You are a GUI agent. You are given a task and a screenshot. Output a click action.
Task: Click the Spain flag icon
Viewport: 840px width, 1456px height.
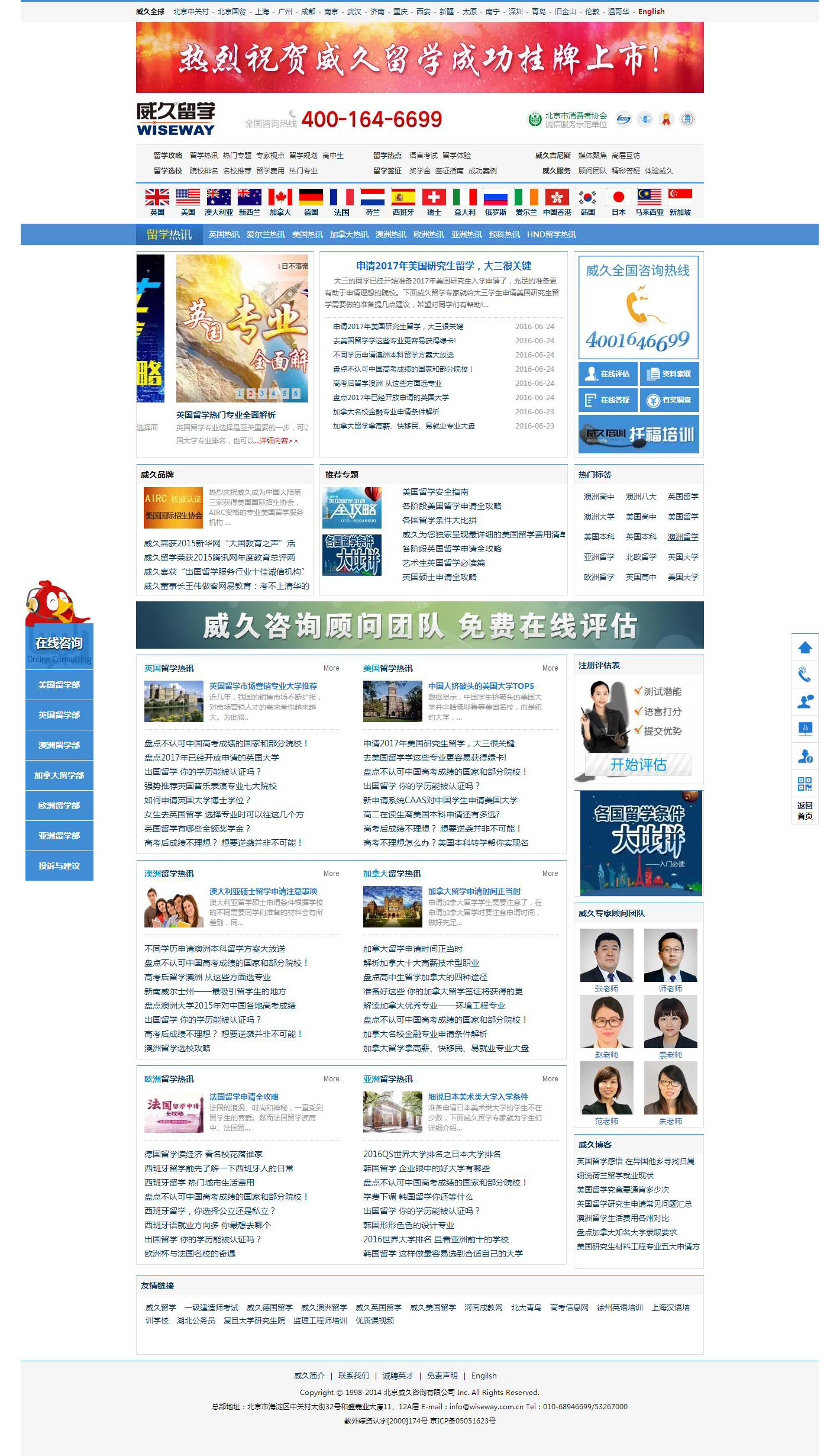(403, 197)
